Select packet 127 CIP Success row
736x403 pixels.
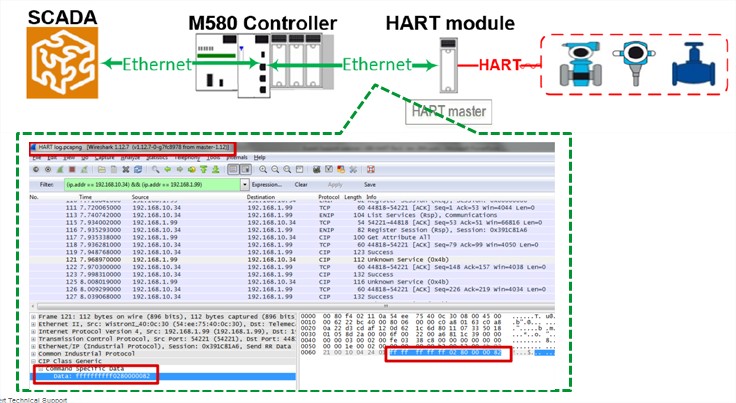(291, 297)
